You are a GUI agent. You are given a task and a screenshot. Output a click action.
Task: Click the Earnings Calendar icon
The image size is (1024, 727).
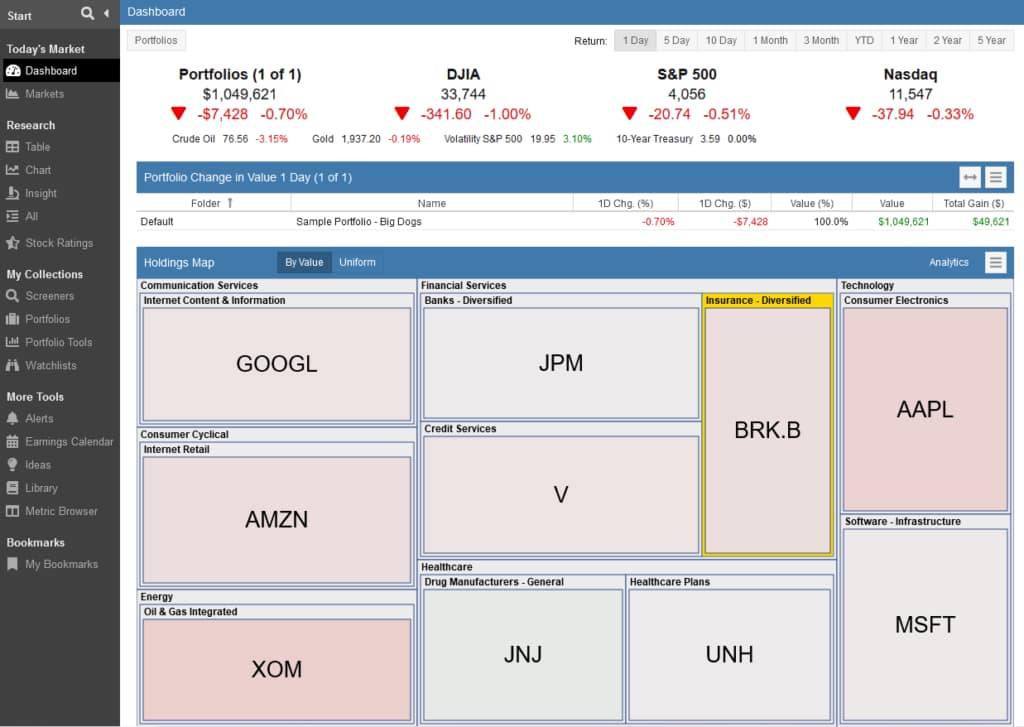point(12,442)
